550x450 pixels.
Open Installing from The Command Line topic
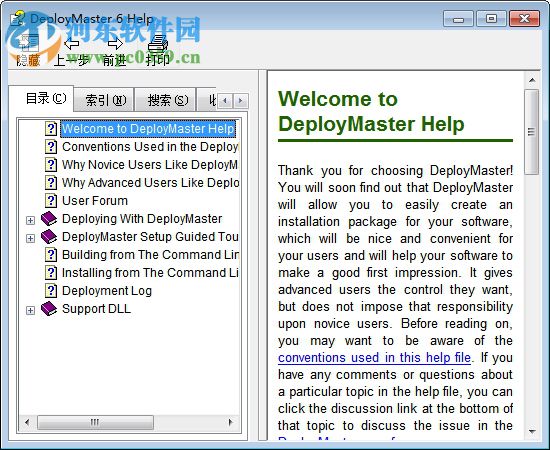pos(150,273)
